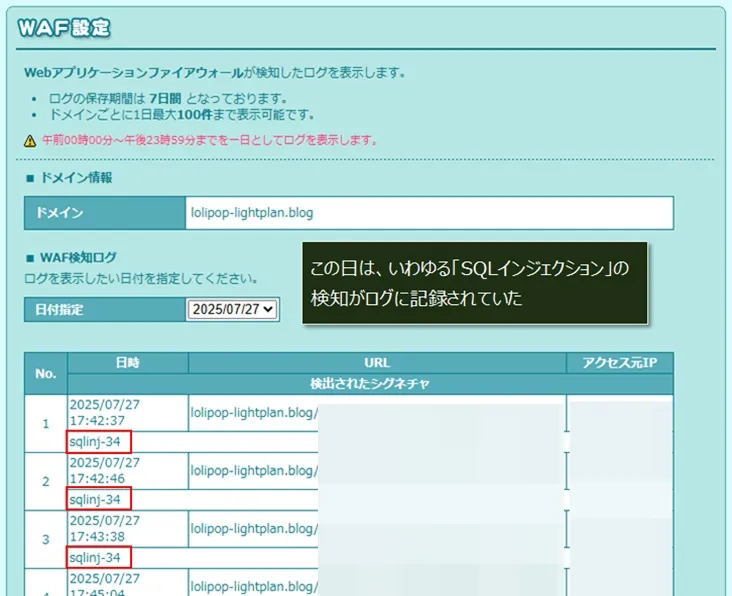Click the sqlinj-34 signature in row 2
Viewport: 732px width, 596px height.
tap(95, 499)
